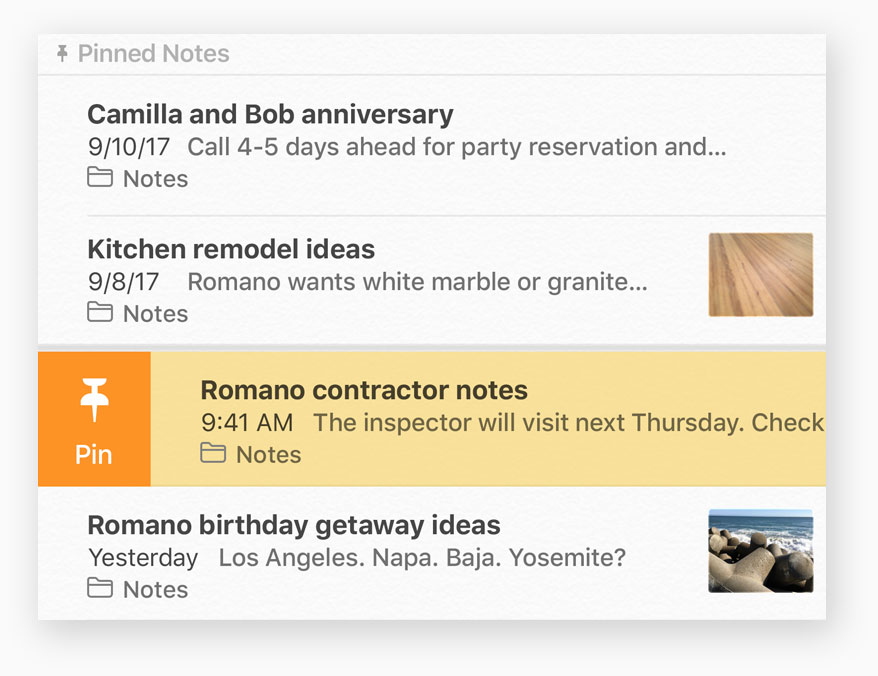The image size is (878, 676).
Task: Click the beach rocks thumbnail image
Action: [x=760, y=551]
